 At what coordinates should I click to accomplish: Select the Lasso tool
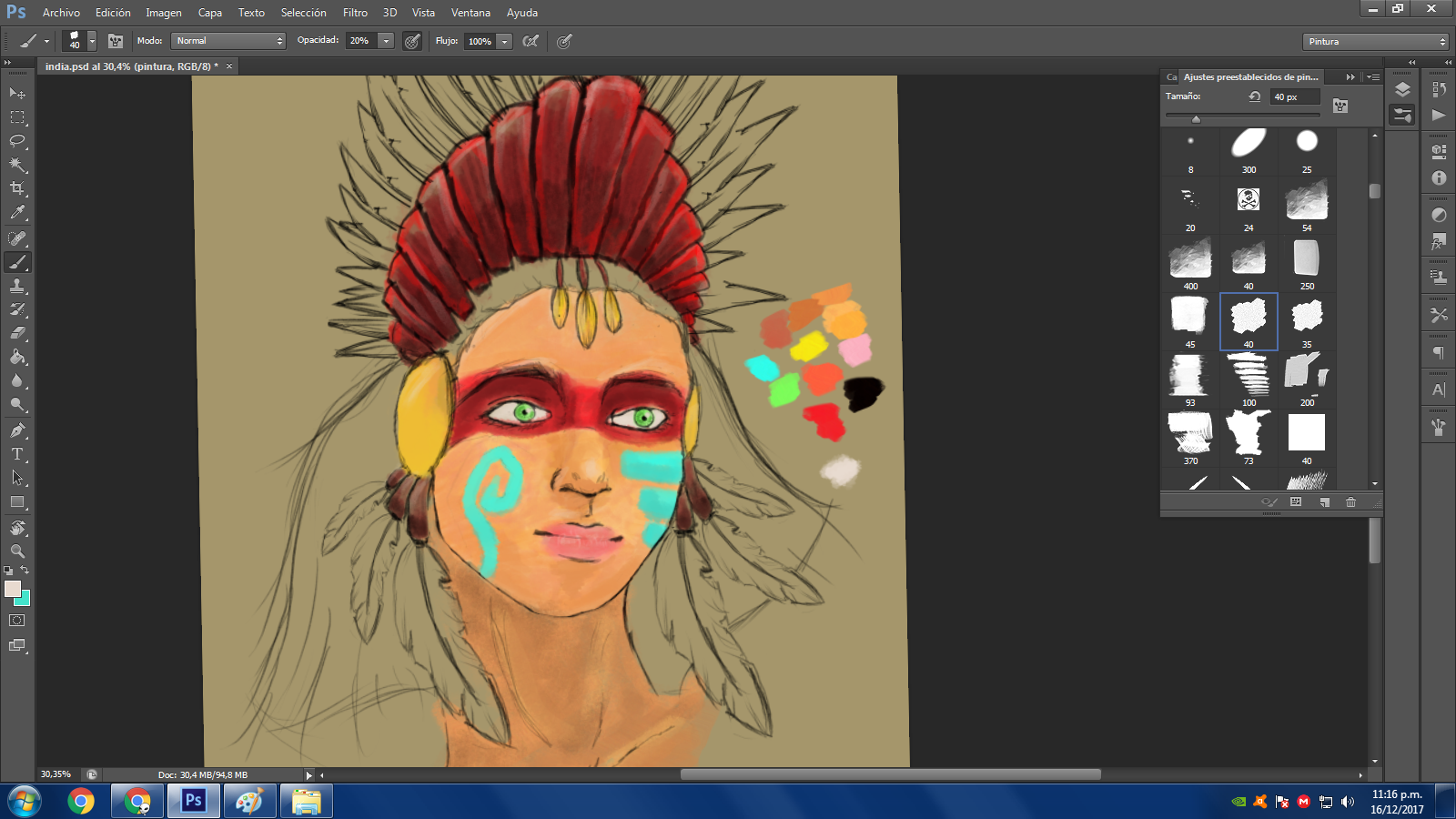tap(17, 140)
